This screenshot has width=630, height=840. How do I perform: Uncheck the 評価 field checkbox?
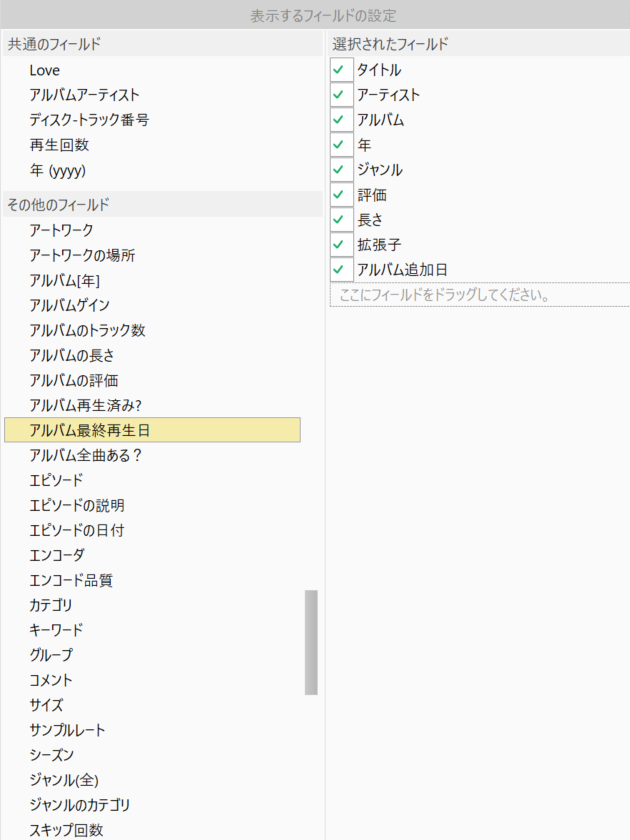341,195
